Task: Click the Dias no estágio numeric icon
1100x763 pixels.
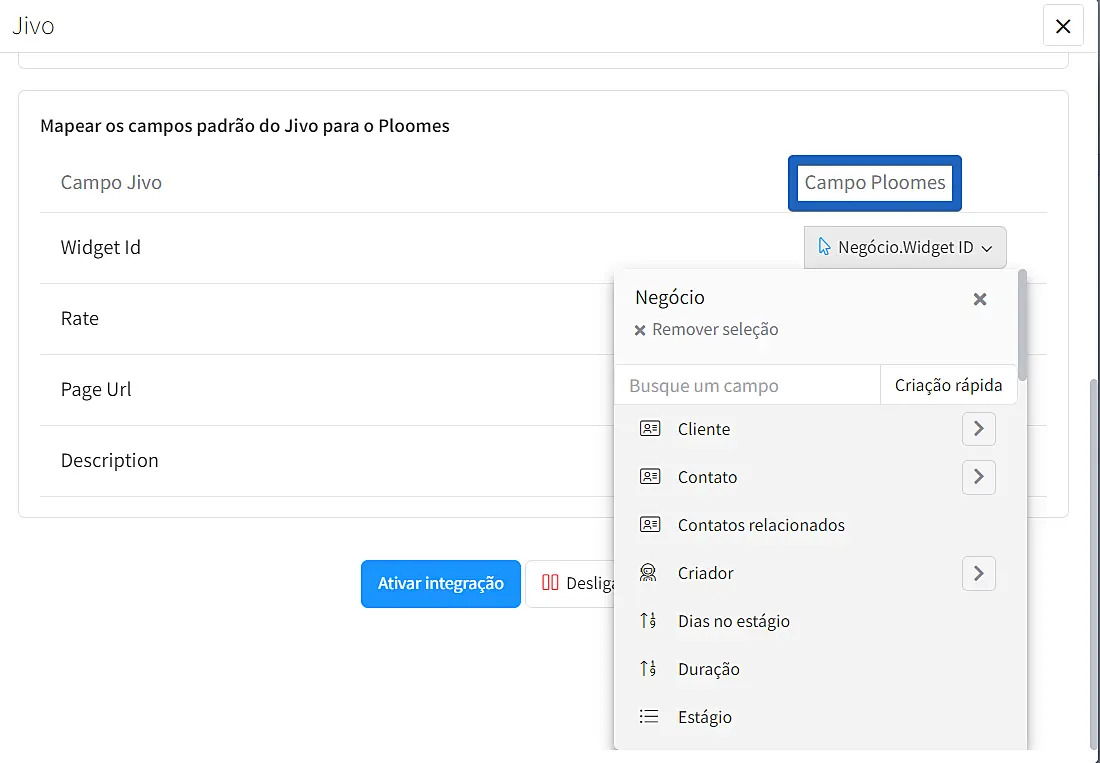Action: coord(648,621)
